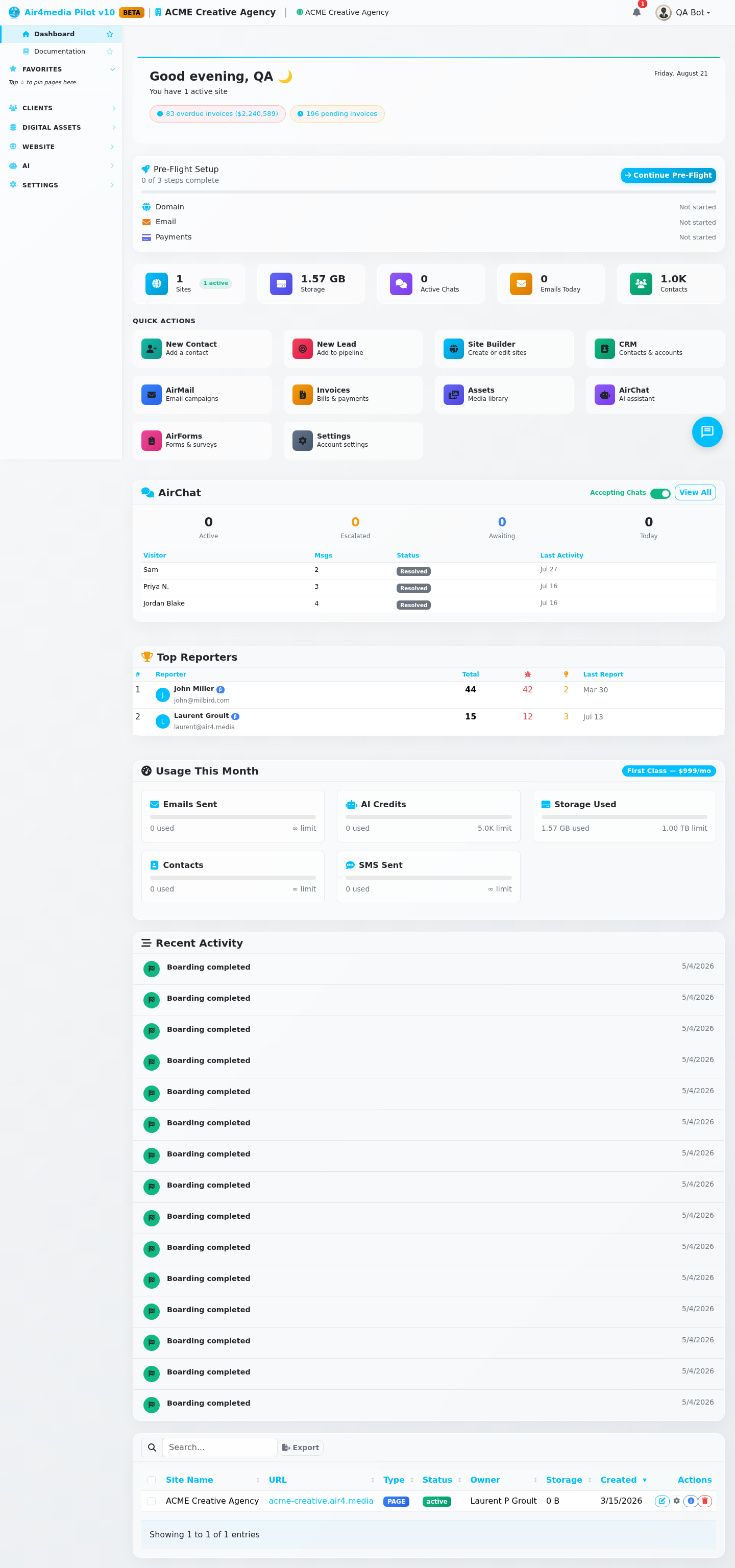Sort the table by Site Name
The image size is (735, 1568).
point(212,1480)
